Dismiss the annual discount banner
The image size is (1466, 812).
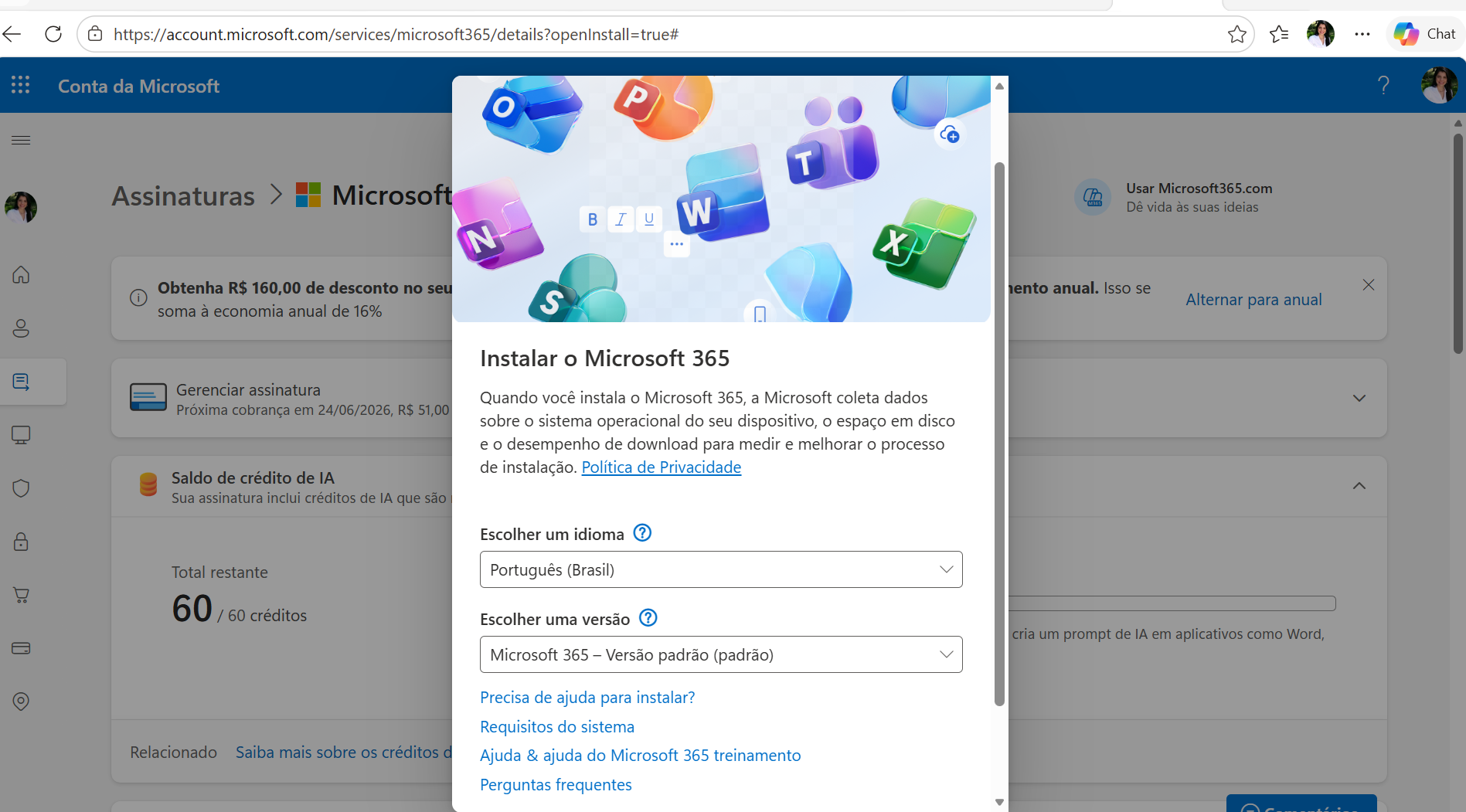pos(1368,285)
